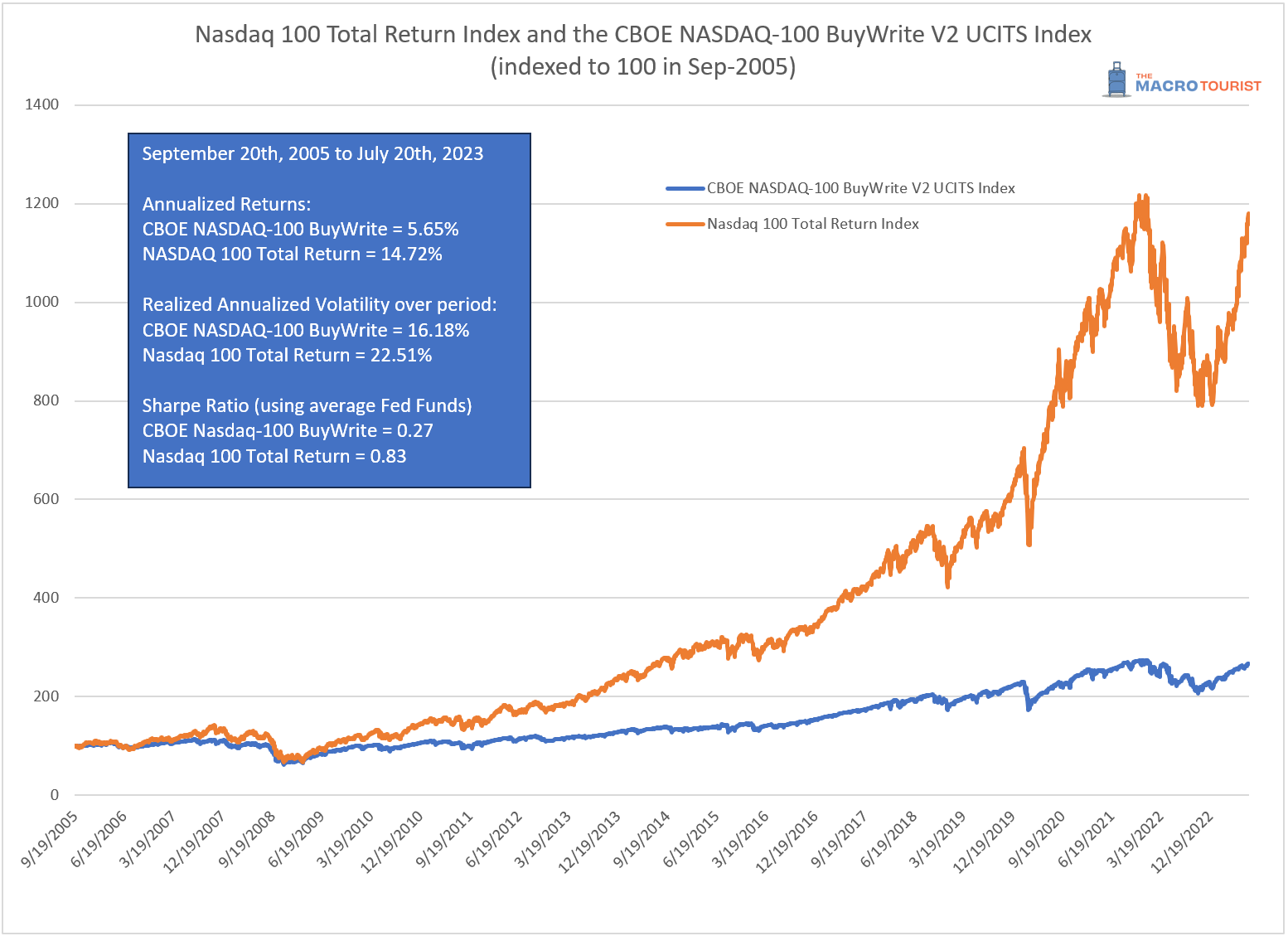Image resolution: width=1288 pixels, height=936 pixels.
Task: Toggle the CBOE NASDAQ-100 BuyWrite legend entry
Action: (x=859, y=188)
